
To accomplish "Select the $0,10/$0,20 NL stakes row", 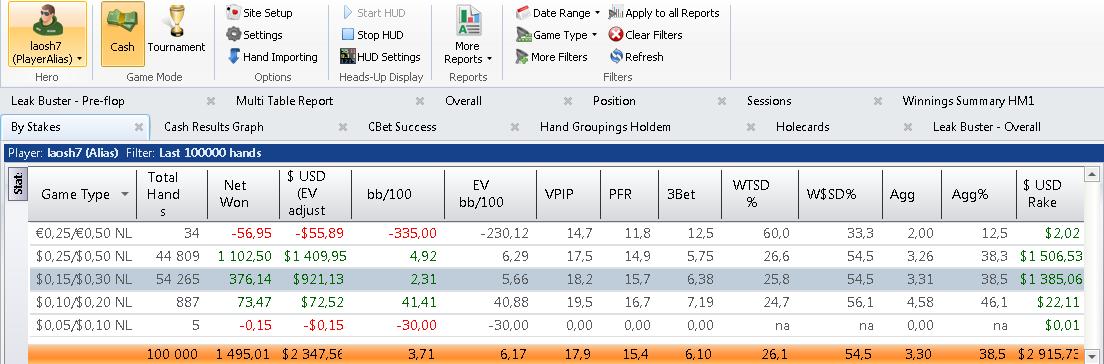I will point(556,303).
